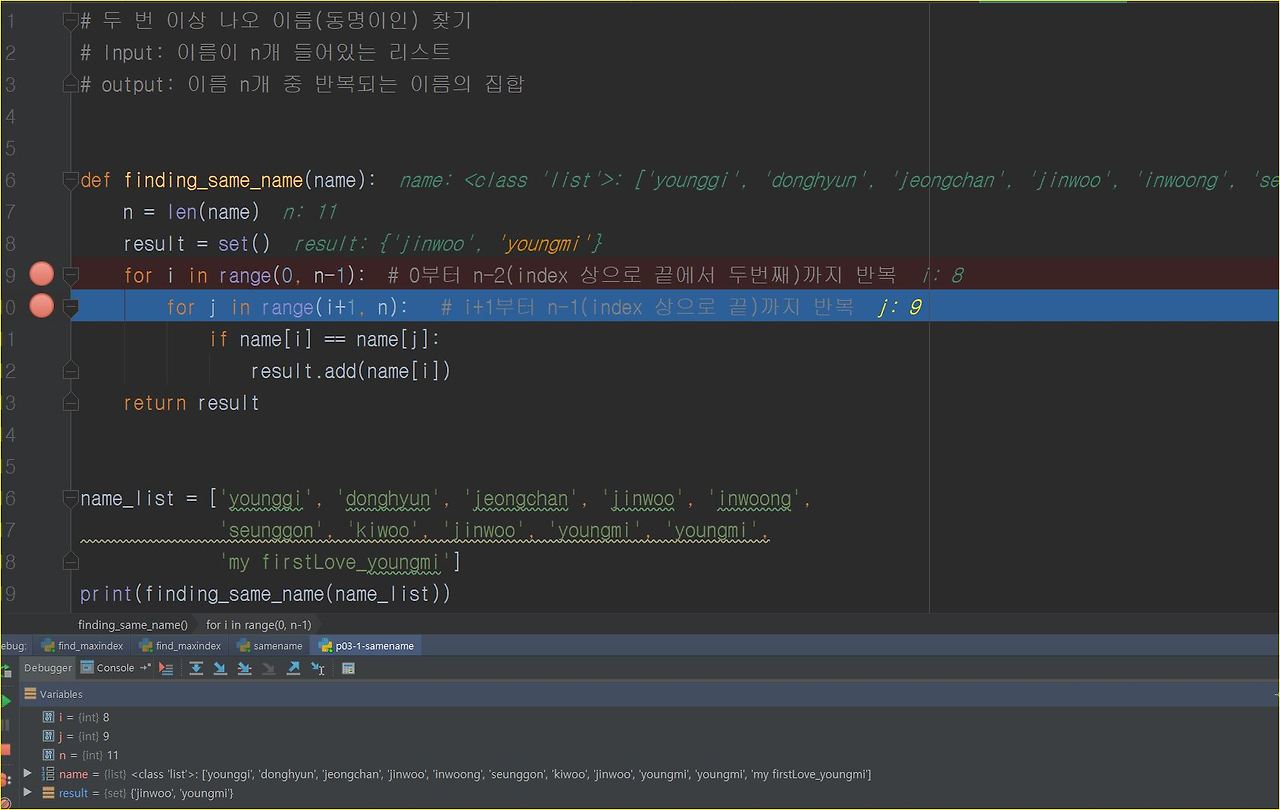Click the Step Into debug icon
Viewport: 1280px width, 810px height.
click(220, 668)
